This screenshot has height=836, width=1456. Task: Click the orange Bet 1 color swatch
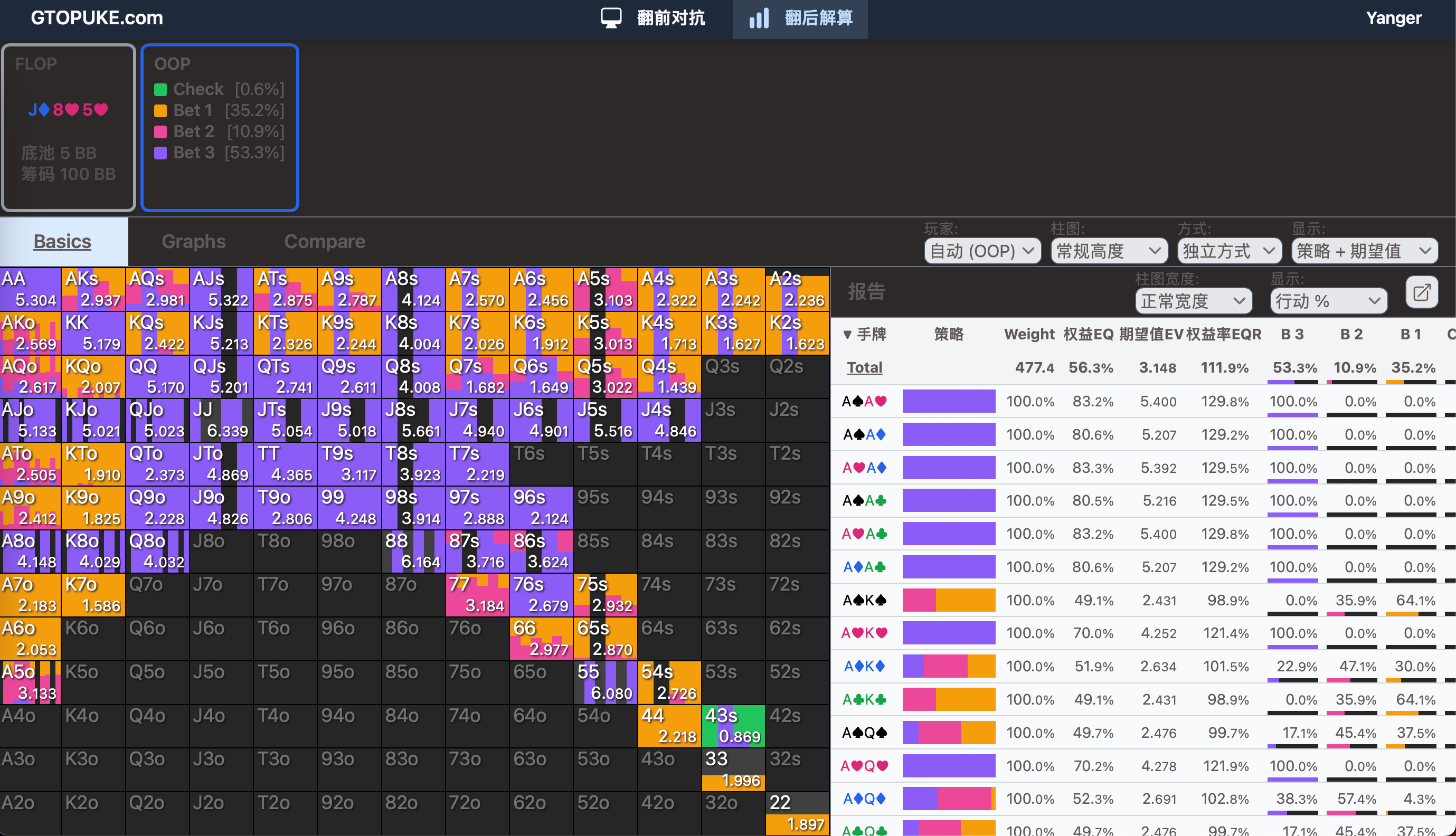161,111
